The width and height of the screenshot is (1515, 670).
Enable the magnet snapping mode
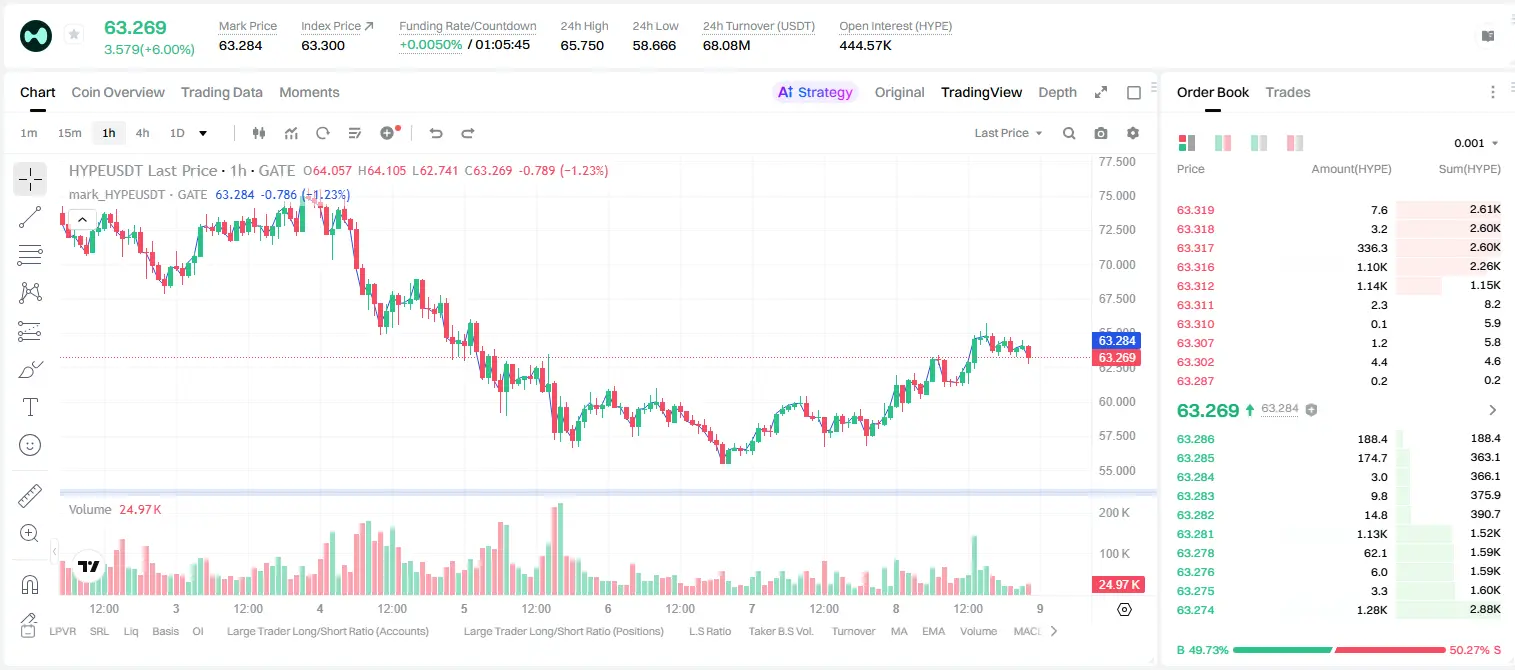(x=30, y=585)
